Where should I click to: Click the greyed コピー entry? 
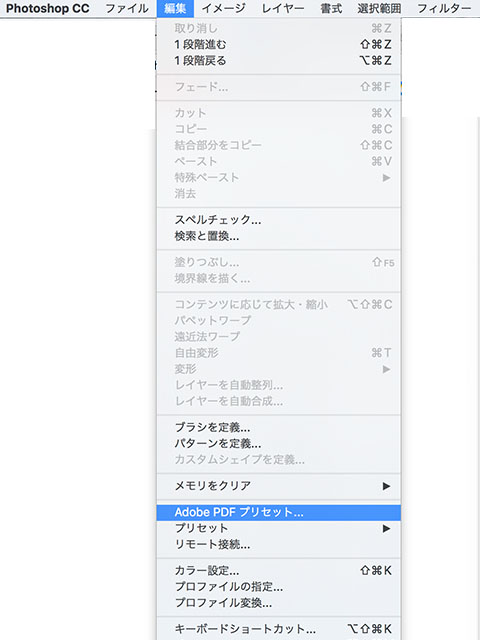279,129
